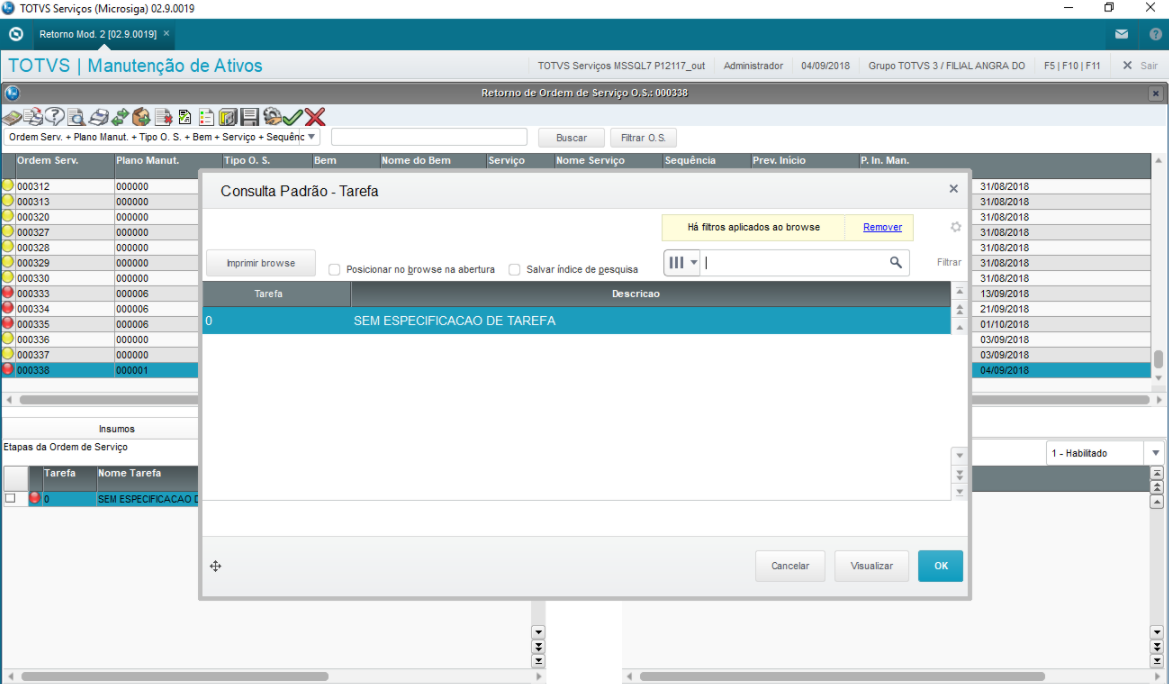Select order row 000333
This screenshot has width=1169, height=684.
click(x=100, y=294)
